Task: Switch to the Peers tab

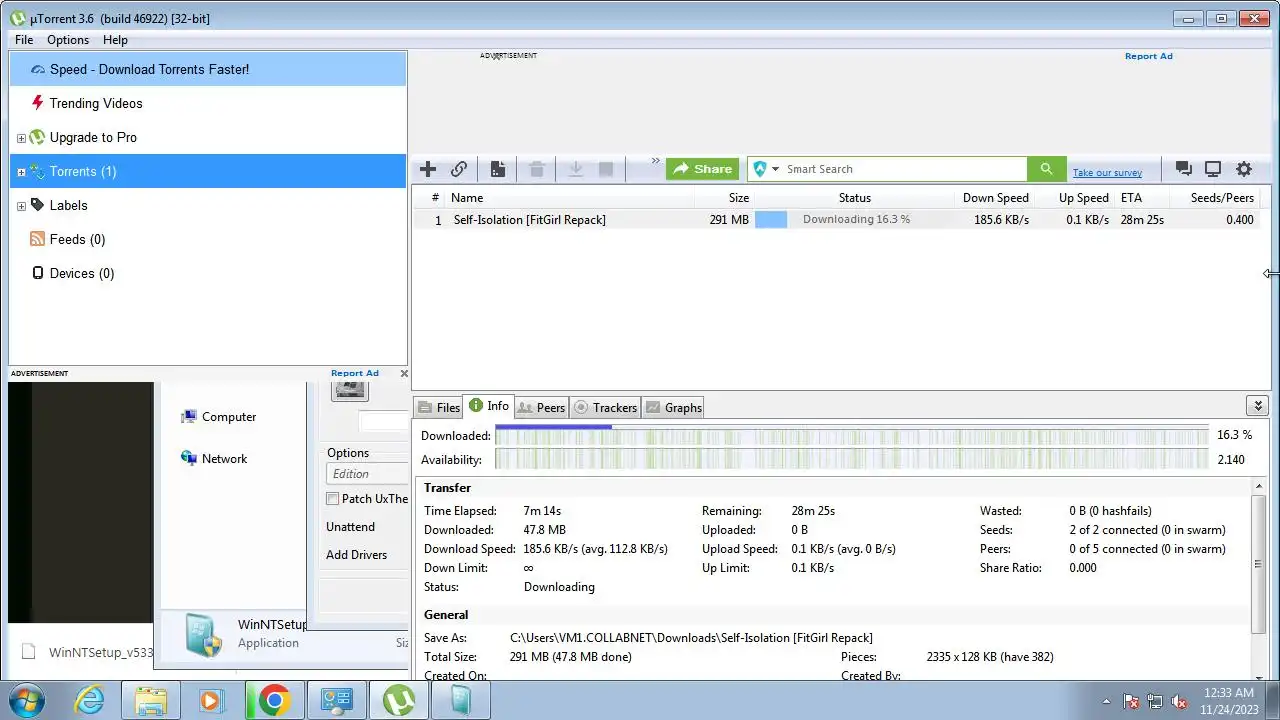Action: click(542, 407)
